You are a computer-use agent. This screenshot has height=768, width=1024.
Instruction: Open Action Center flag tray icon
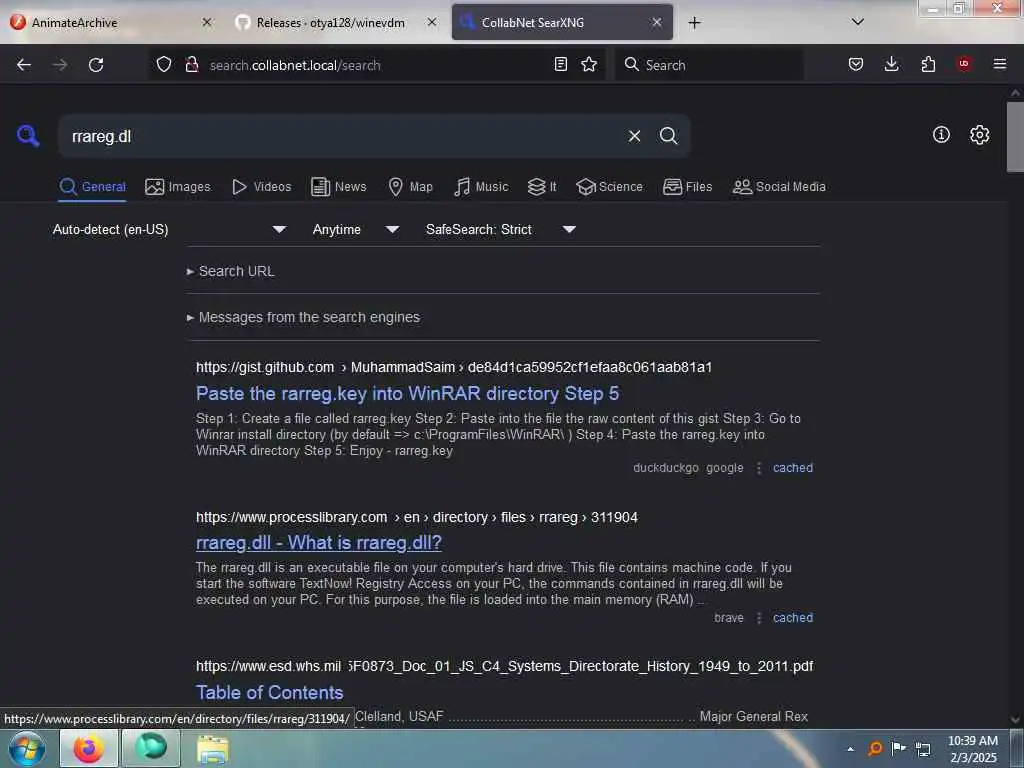(899, 748)
